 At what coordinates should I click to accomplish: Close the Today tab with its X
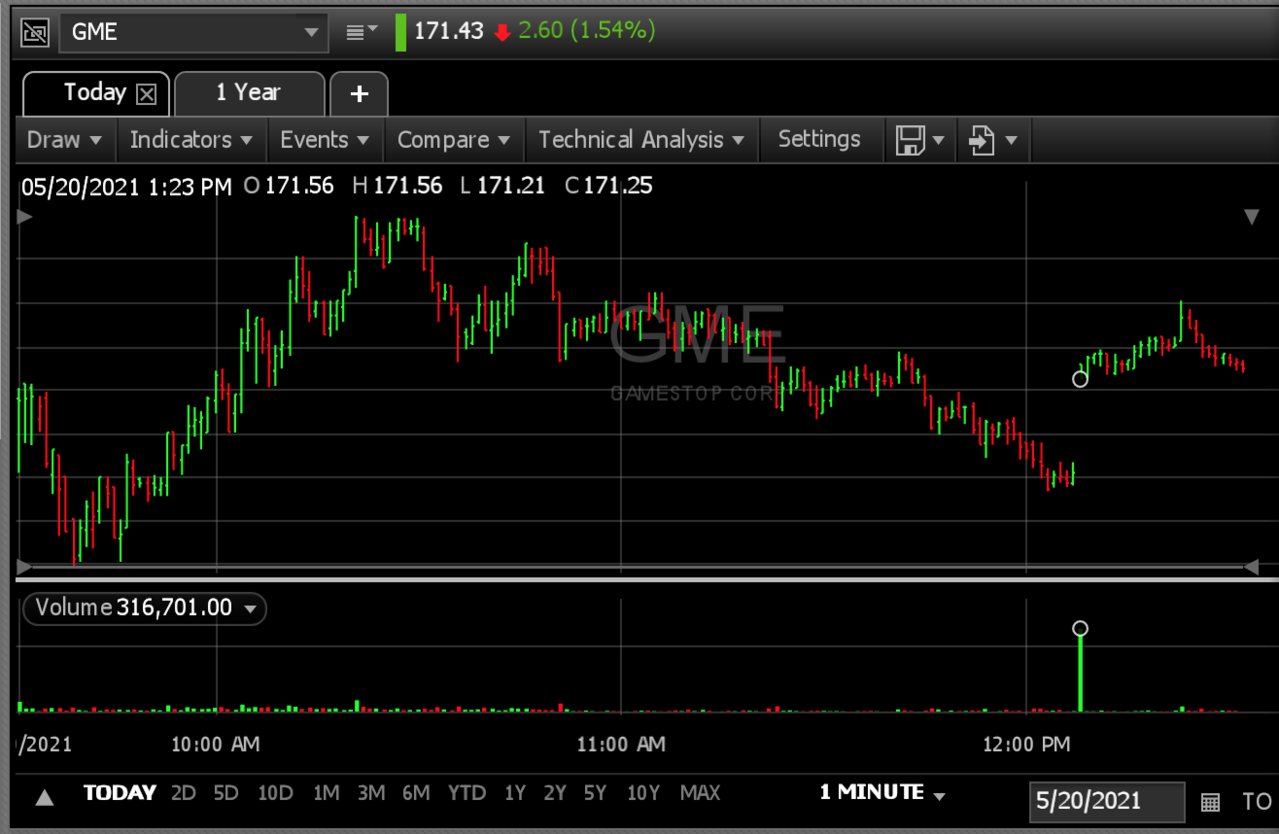tap(146, 94)
